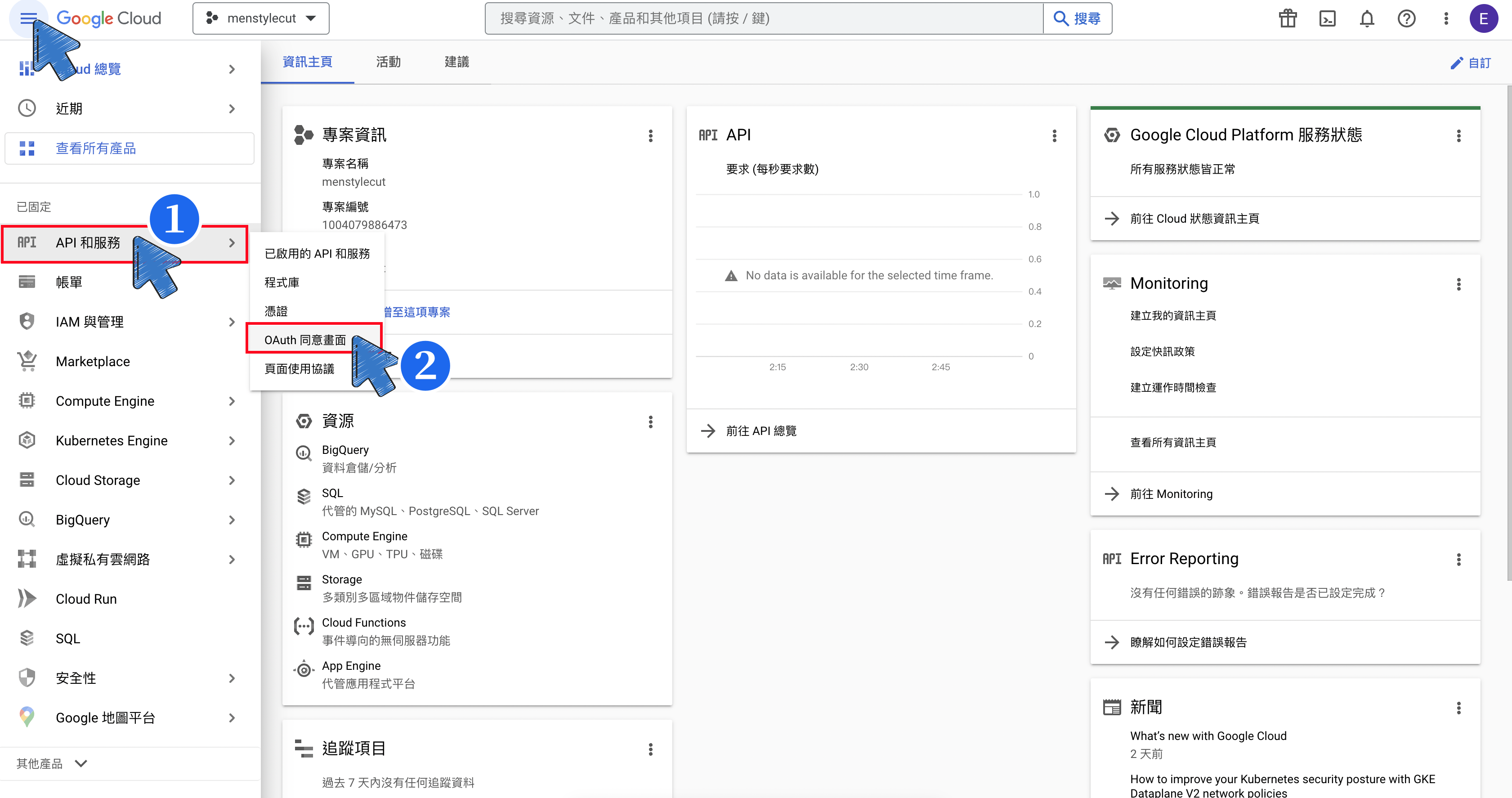The width and height of the screenshot is (1512, 798).
Task: Select 已啟用的 API 和服務 menu item
Action: [317, 253]
